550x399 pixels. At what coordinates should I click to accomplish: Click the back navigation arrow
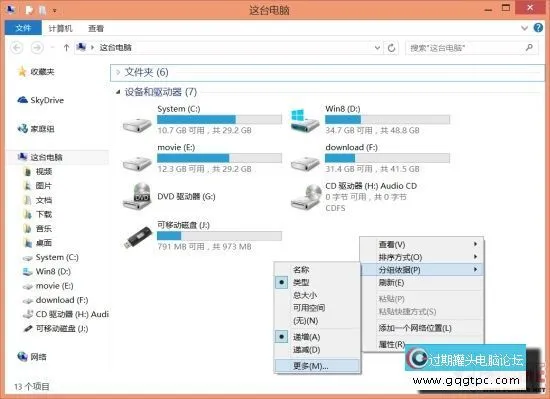coord(17,47)
